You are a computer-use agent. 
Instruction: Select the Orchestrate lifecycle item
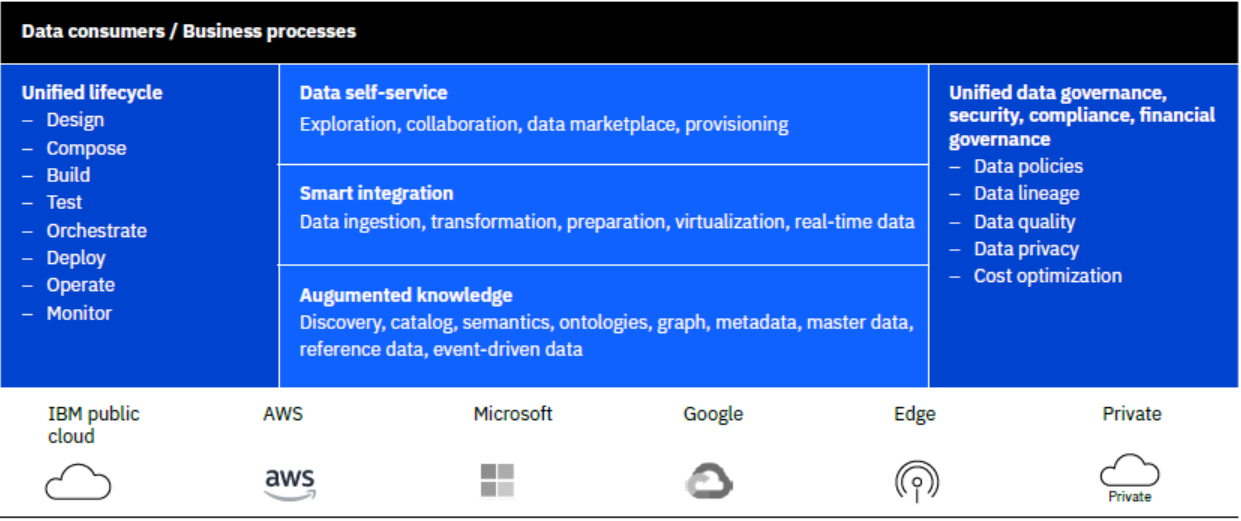coord(96,230)
